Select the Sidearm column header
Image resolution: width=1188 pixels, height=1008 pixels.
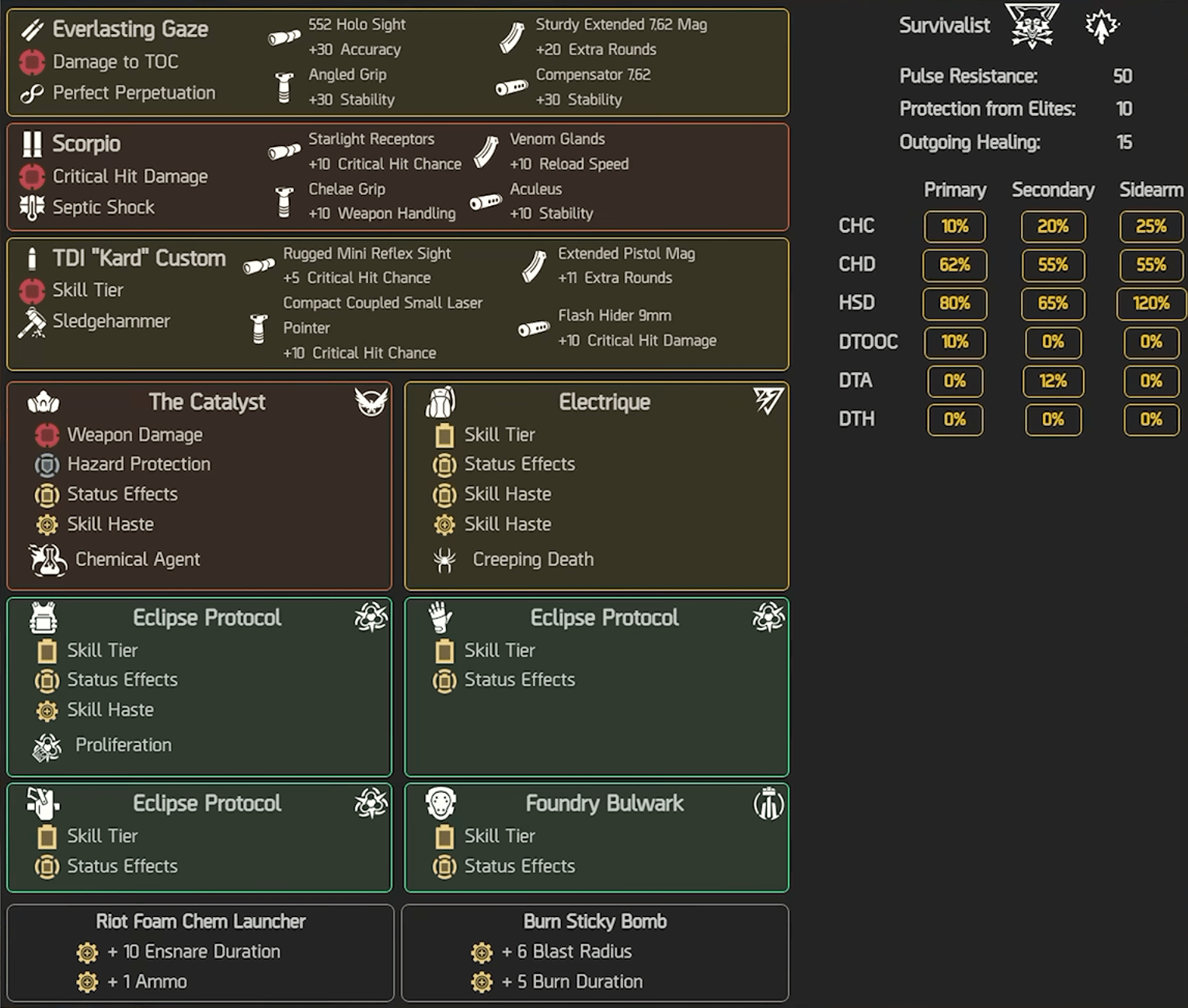[1151, 190]
